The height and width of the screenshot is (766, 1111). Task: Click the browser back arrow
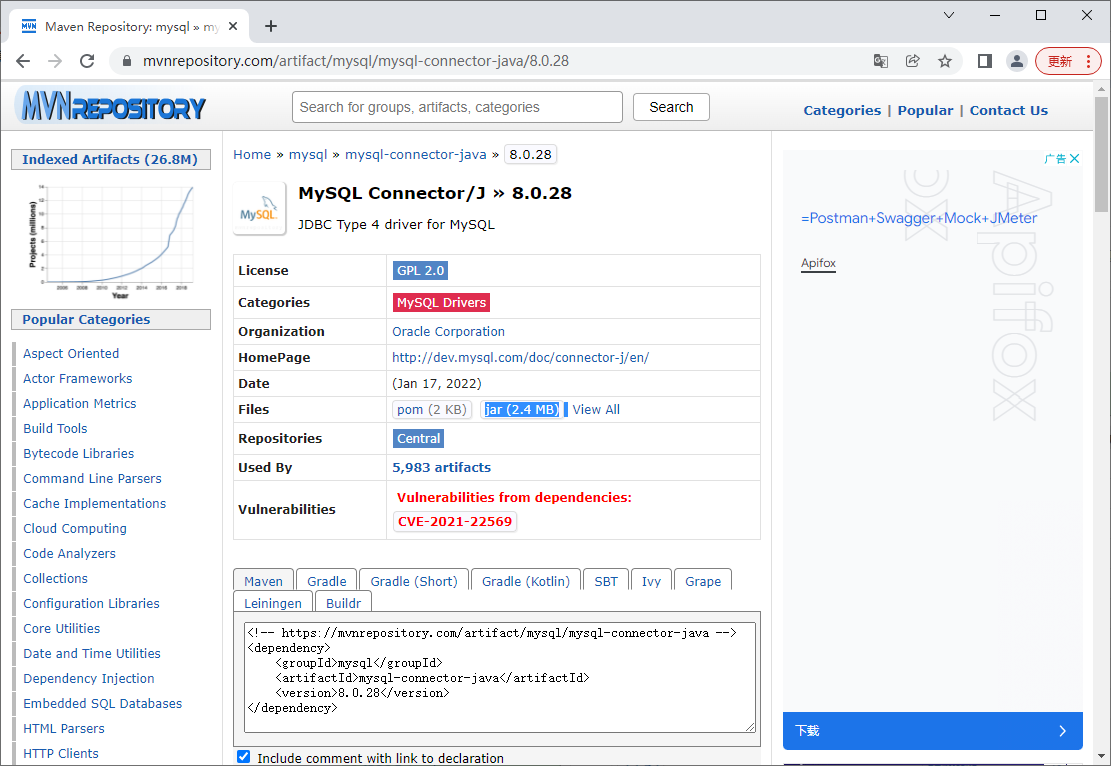tap(23, 61)
